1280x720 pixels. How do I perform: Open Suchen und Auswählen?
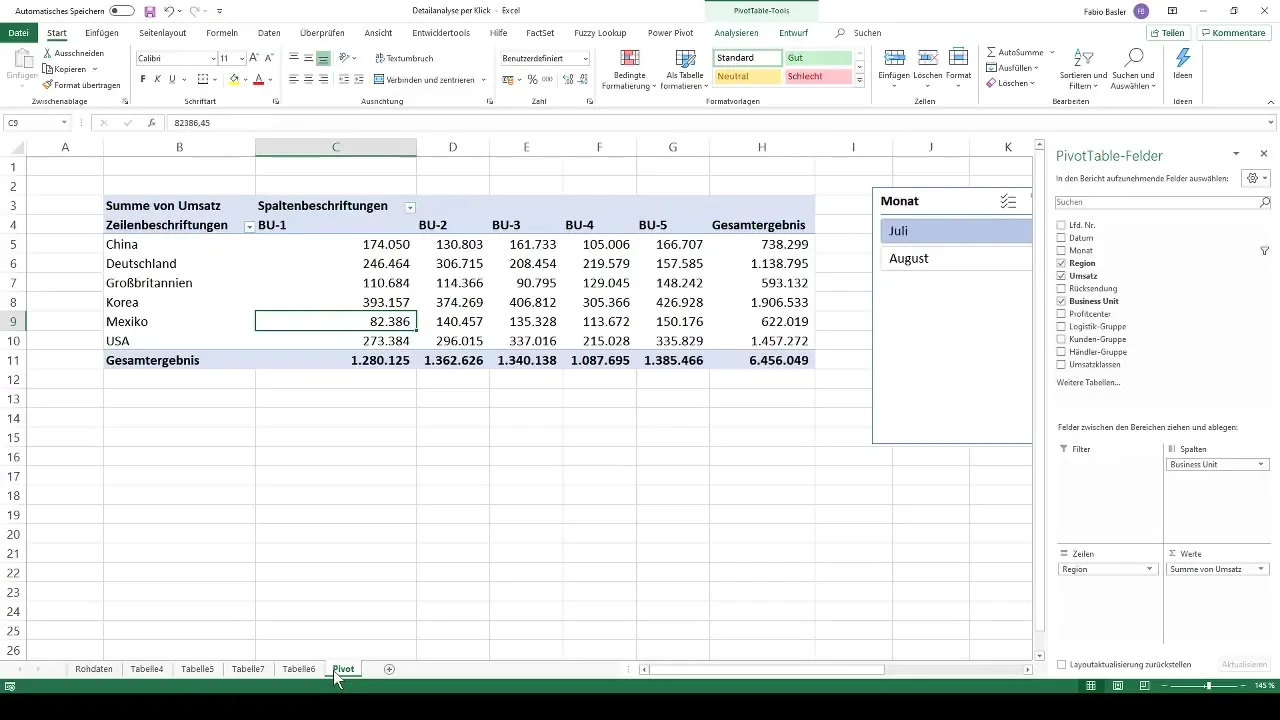click(x=1133, y=69)
